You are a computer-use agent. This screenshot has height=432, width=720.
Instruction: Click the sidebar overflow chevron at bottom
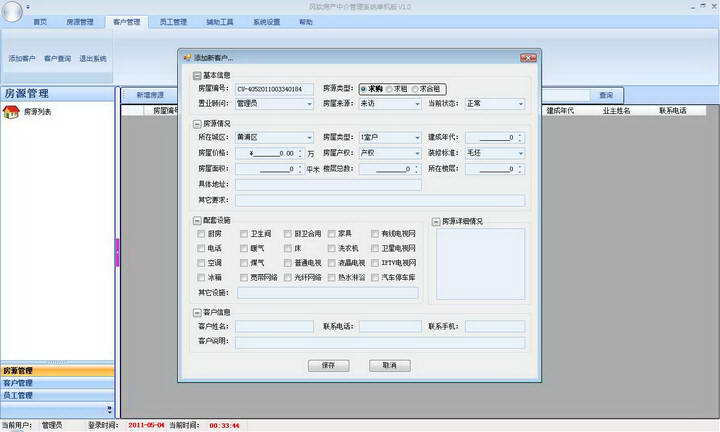coord(109,409)
